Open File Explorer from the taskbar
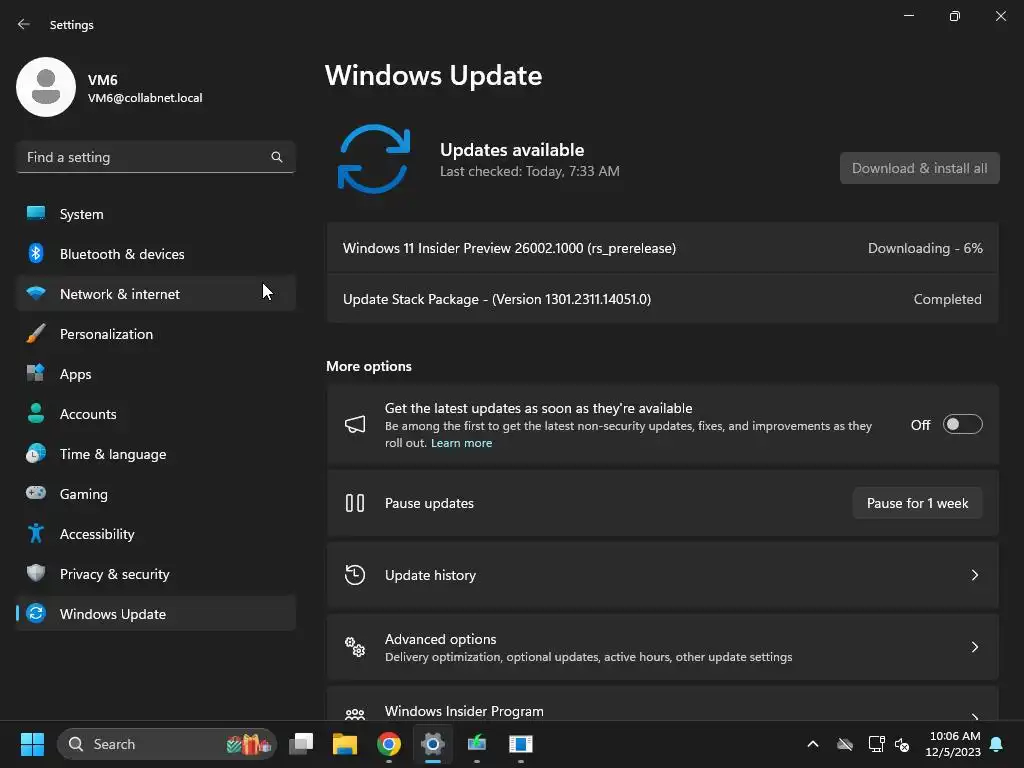 tap(345, 744)
